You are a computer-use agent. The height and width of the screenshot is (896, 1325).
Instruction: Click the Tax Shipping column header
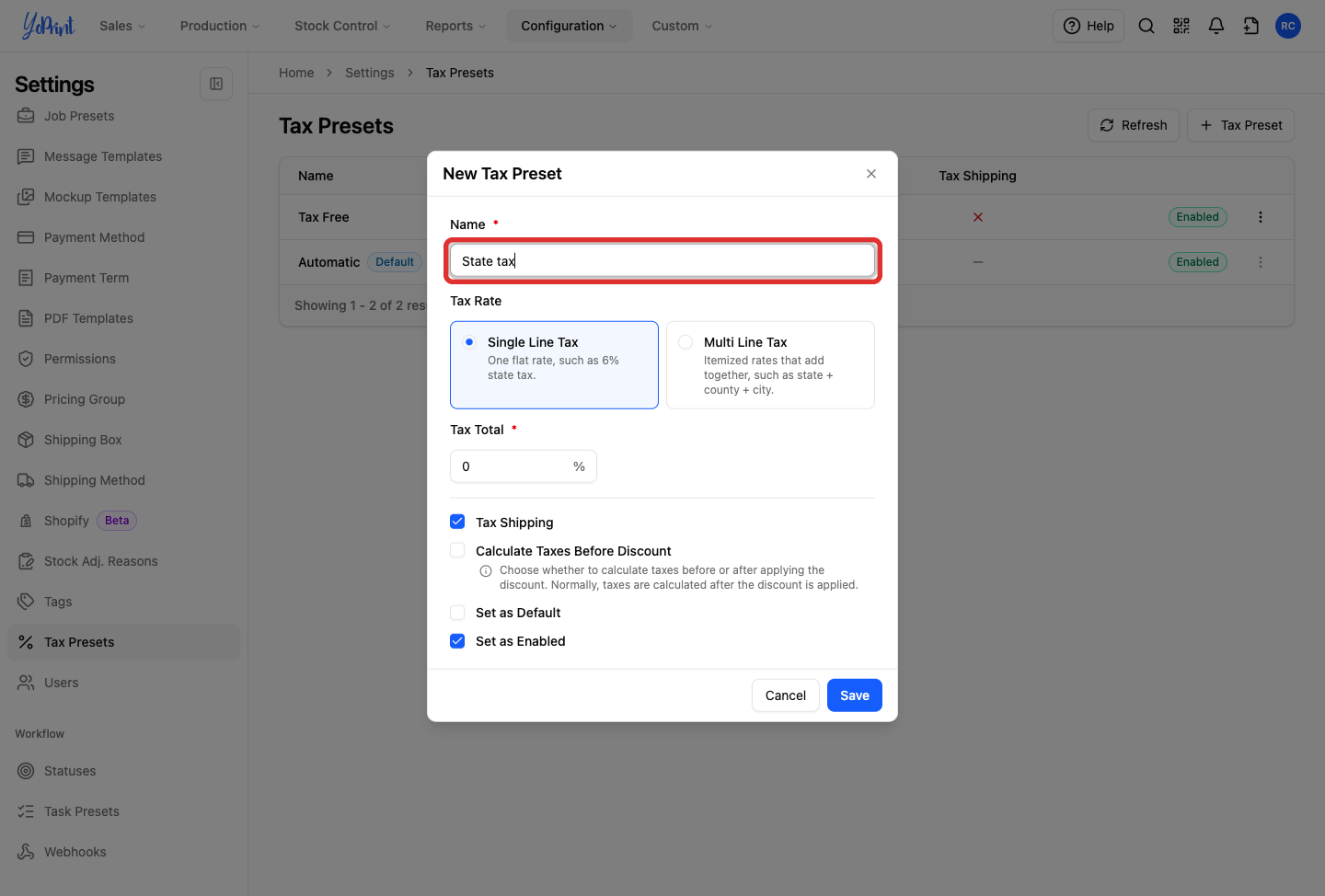[x=977, y=176]
